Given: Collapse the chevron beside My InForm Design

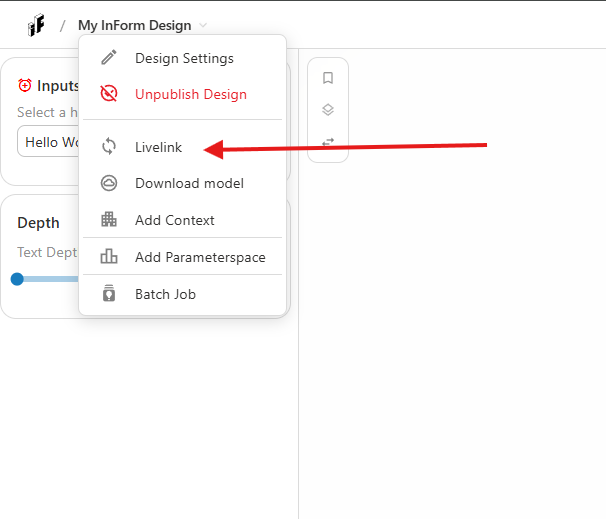Looking at the screenshot, I should [x=204, y=25].
